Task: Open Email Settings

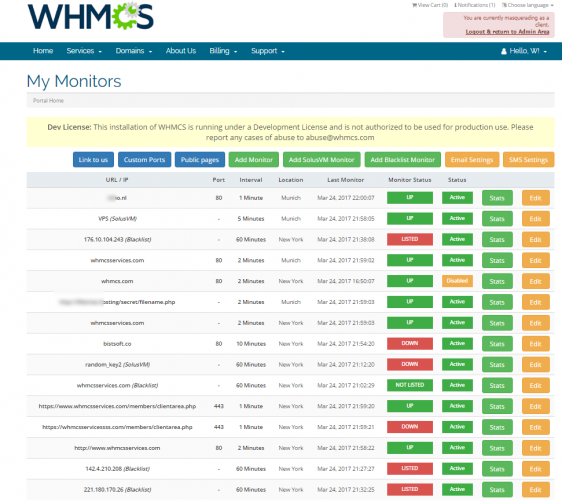Action: (472, 160)
